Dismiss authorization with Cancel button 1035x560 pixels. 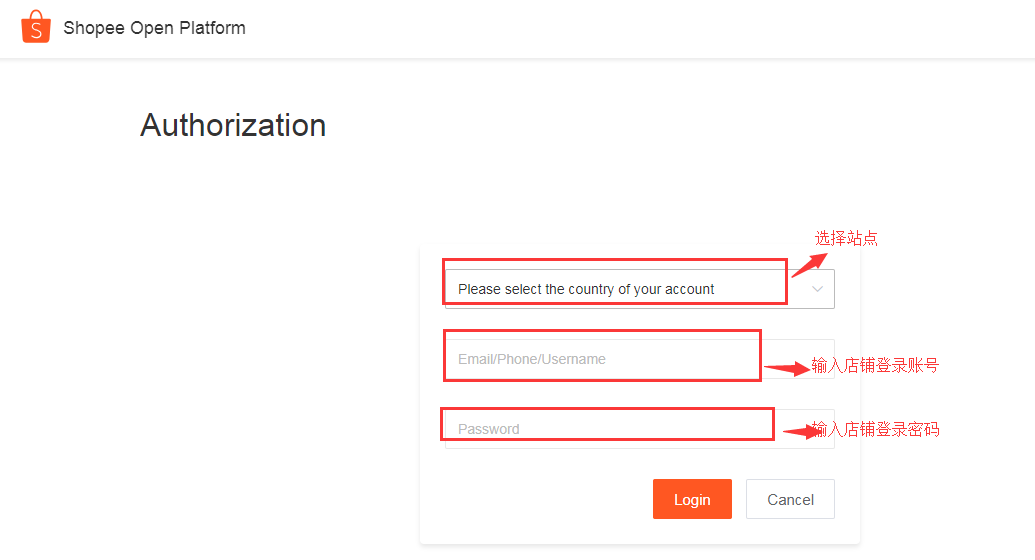tap(790, 499)
